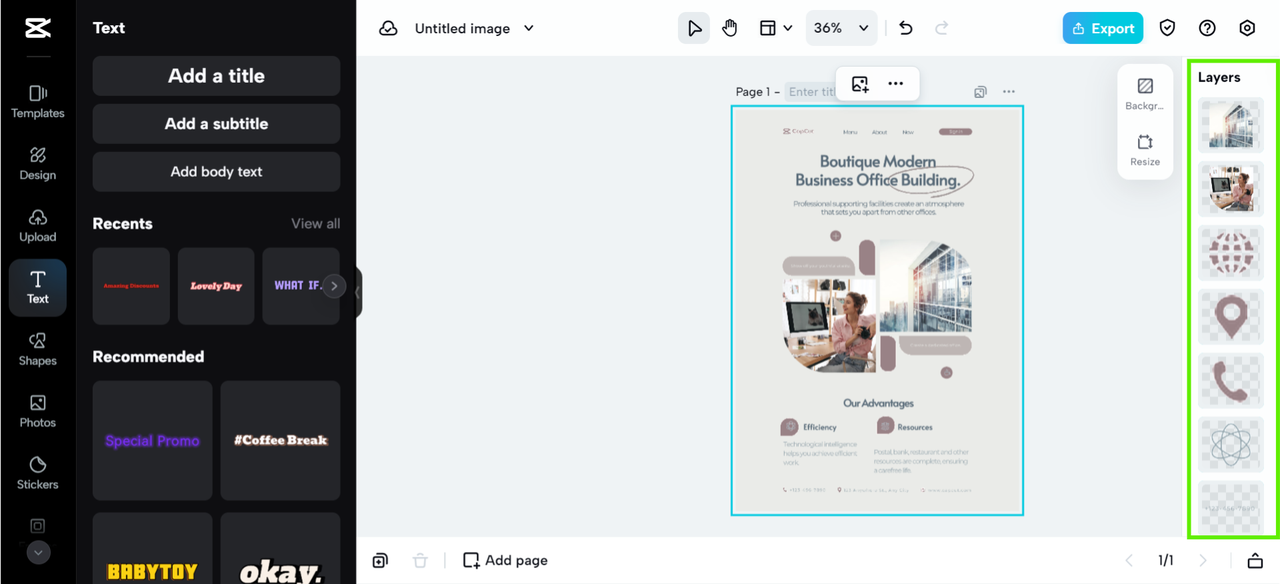Open page more options ellipsis
The image size is (1280, 584).
click(x=1008, y=92)
